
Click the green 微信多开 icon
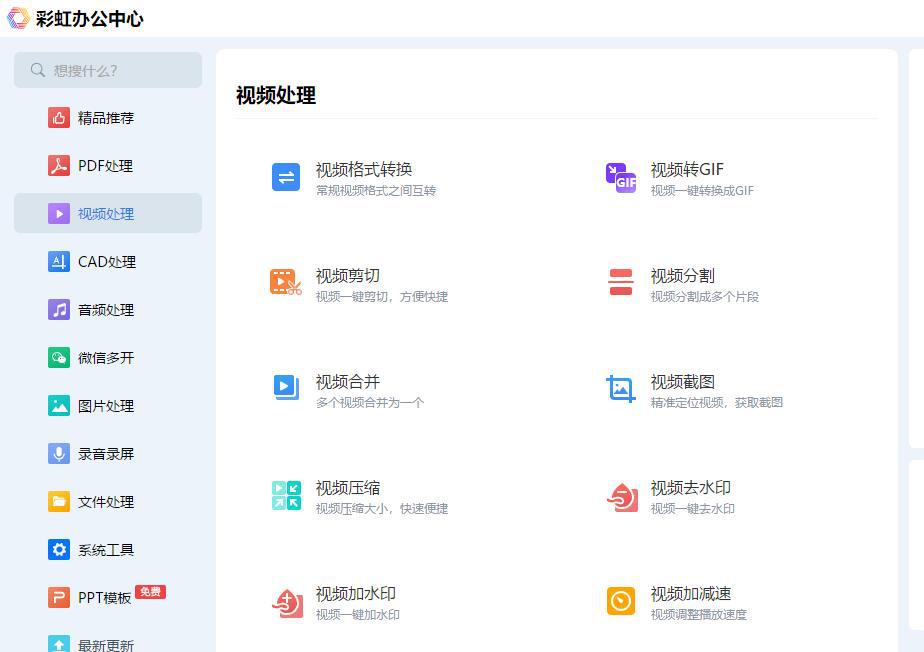59,357
